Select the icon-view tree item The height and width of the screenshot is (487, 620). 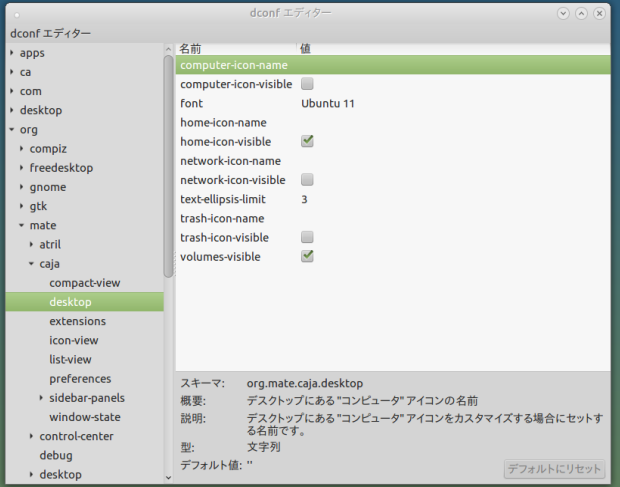74,340
